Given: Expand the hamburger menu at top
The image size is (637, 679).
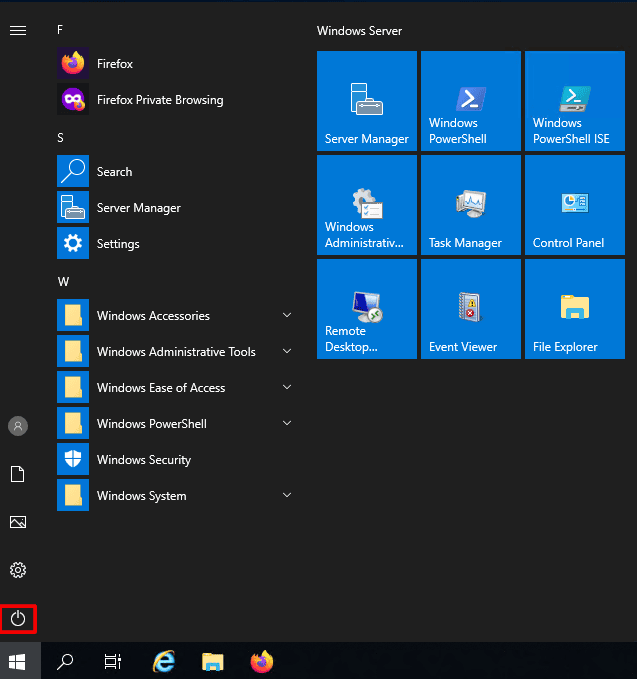Looking at the screenshot, I should click(18, 31).
